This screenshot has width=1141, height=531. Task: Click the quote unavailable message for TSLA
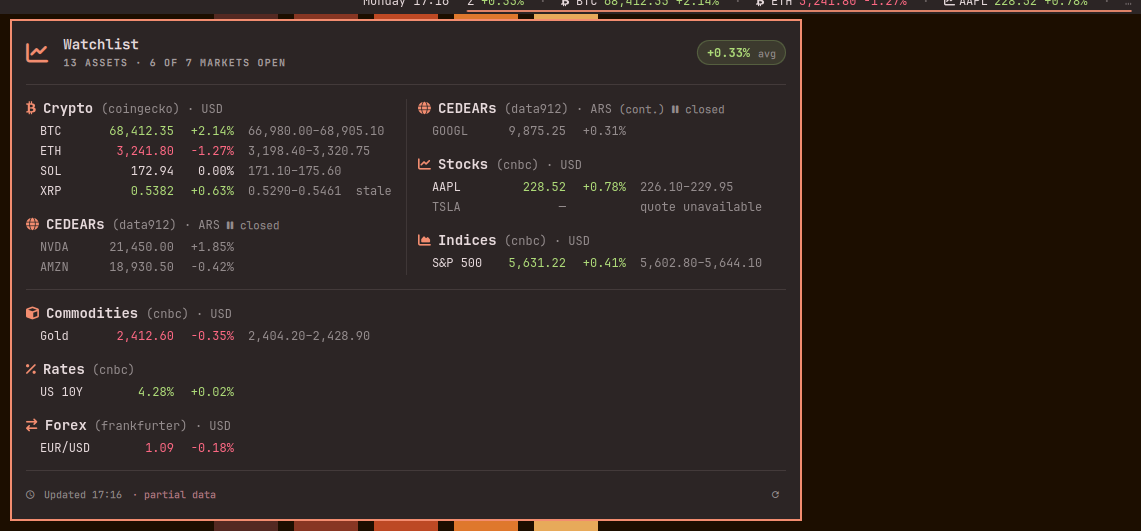701,207
